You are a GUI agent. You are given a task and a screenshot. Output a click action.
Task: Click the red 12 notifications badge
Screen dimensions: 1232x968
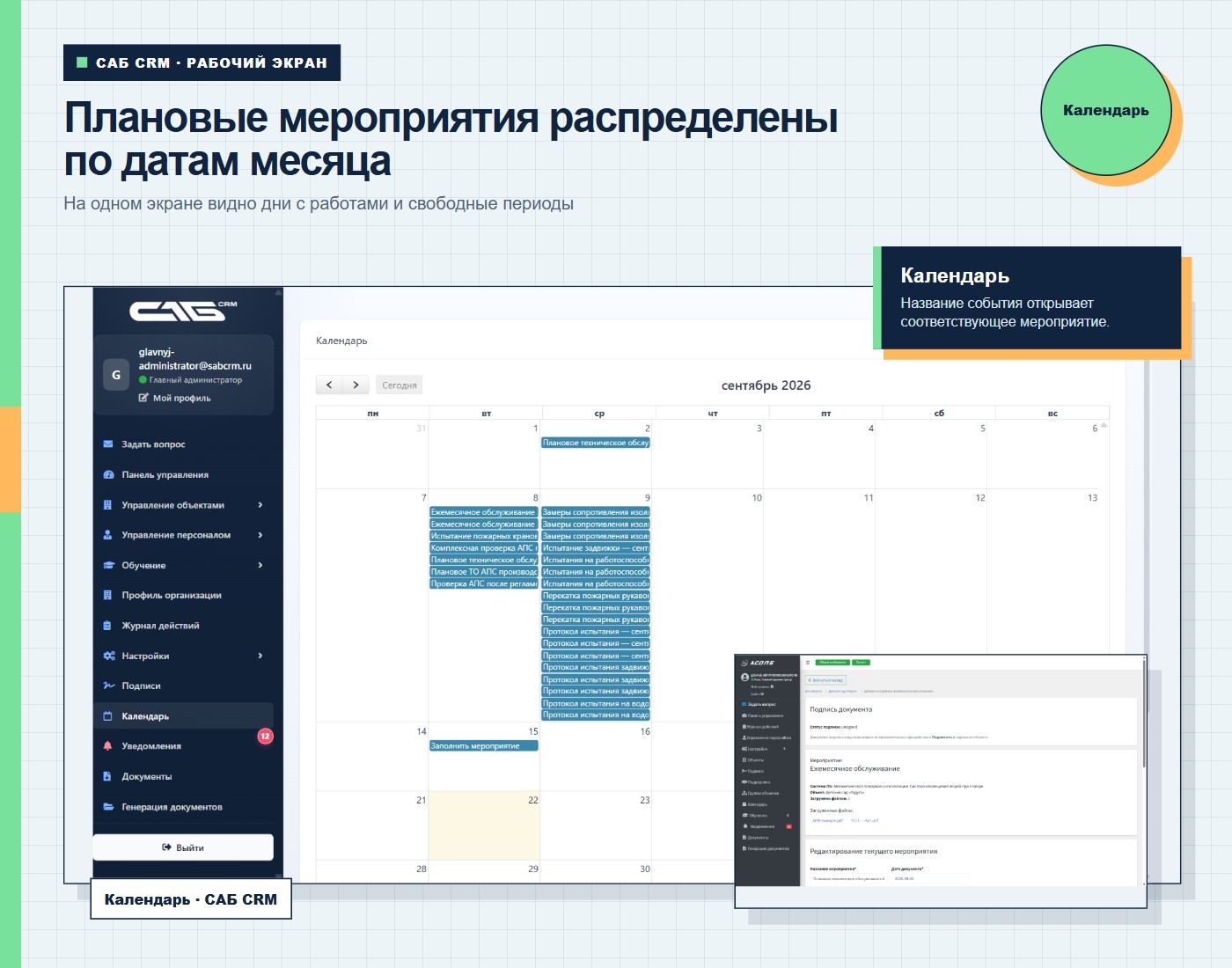tap(265, 736)
